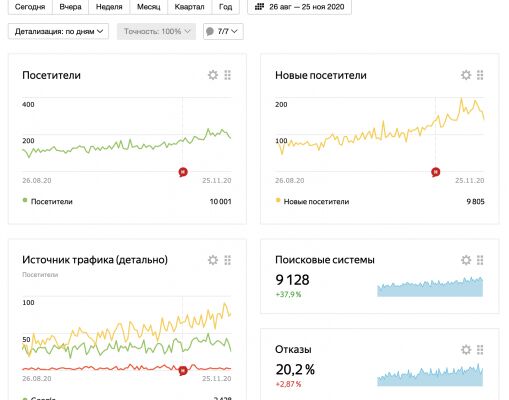Click drag handle of Источник трафика widget
Screen dimensions: 509x400
click(228, 260)
